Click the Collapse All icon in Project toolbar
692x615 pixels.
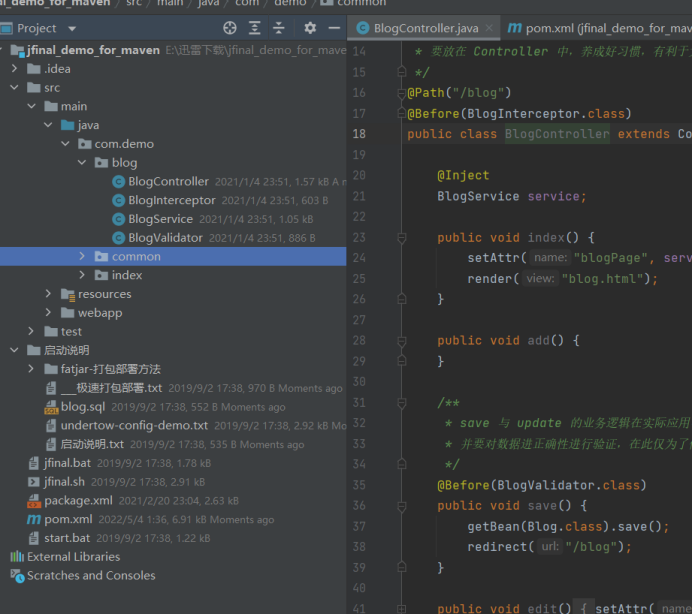(x=278, y=28)
